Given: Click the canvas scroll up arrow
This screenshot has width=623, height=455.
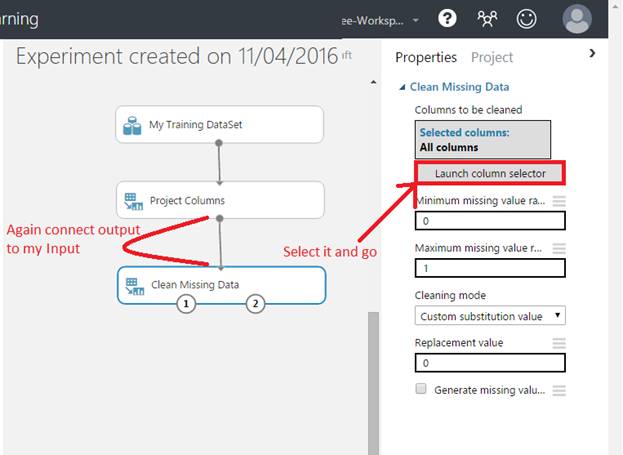Looking at the screenshot, I should point(373,83).
